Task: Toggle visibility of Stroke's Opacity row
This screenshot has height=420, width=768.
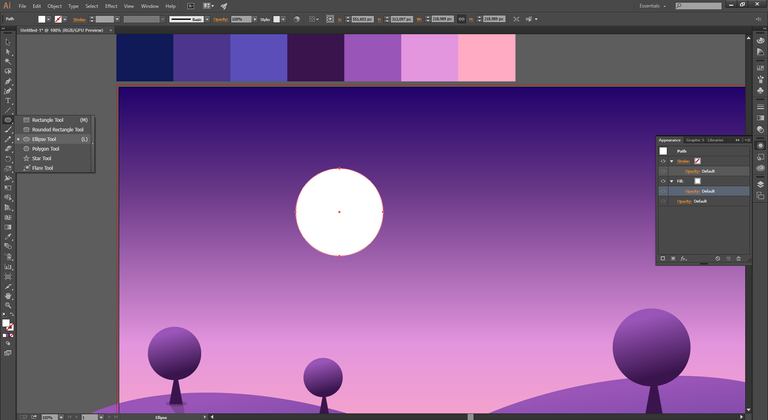Action: point(663,171)
